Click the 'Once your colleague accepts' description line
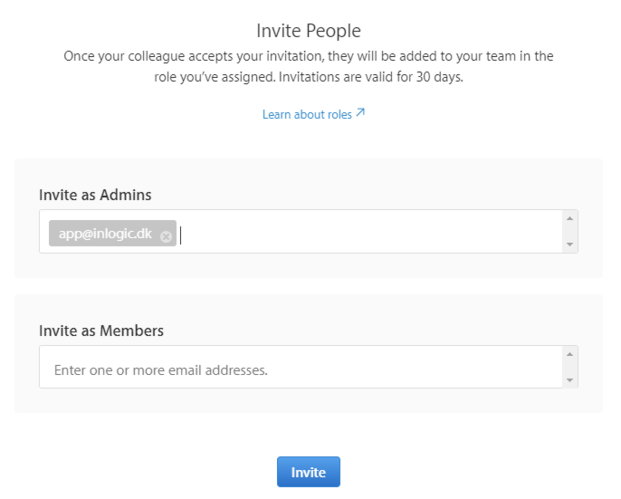The width and height of the screenshot is (621, 499). 308,57
